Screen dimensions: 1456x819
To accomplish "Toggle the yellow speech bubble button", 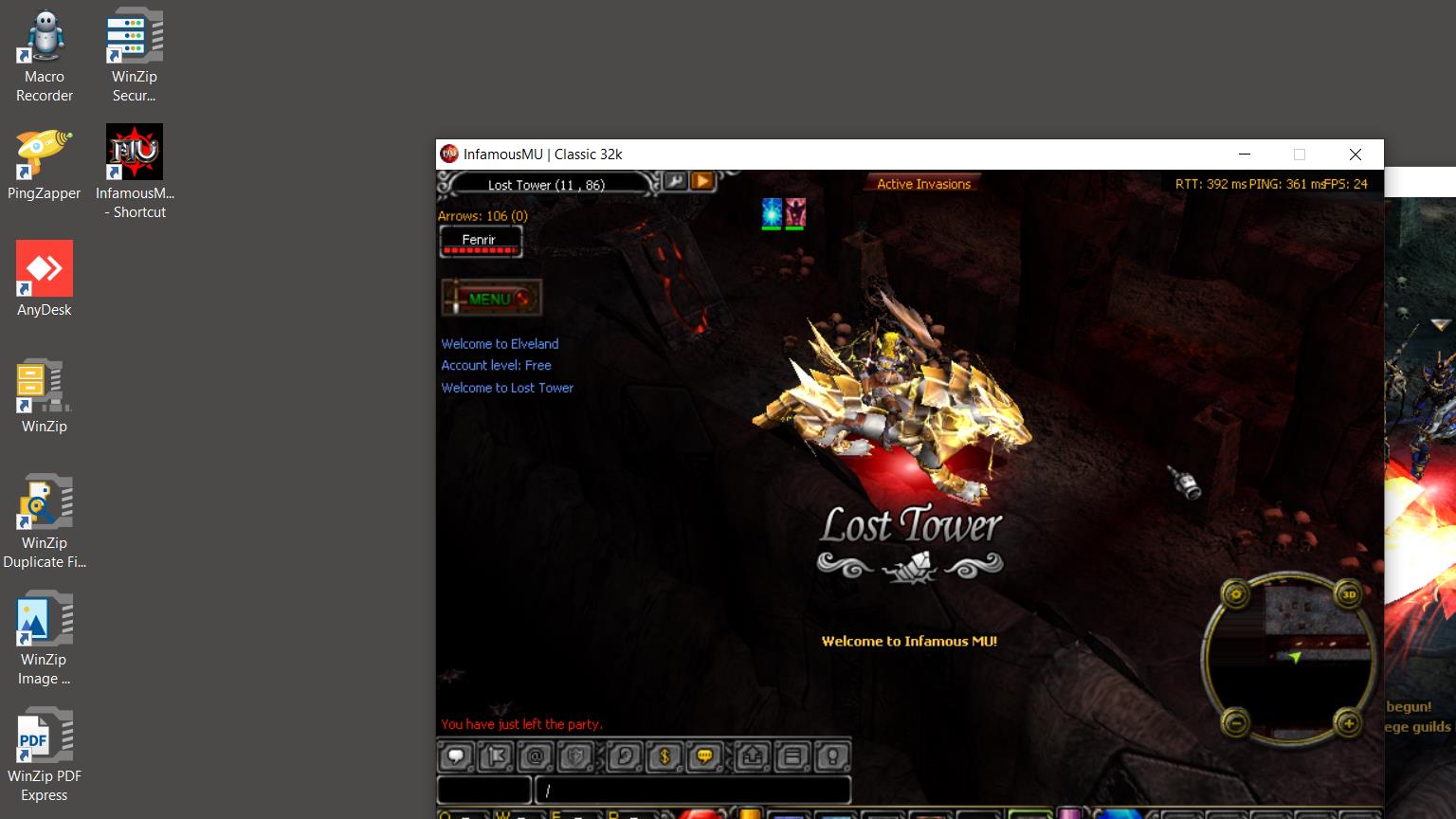I will pyautogui.click(x=704, y=756).
